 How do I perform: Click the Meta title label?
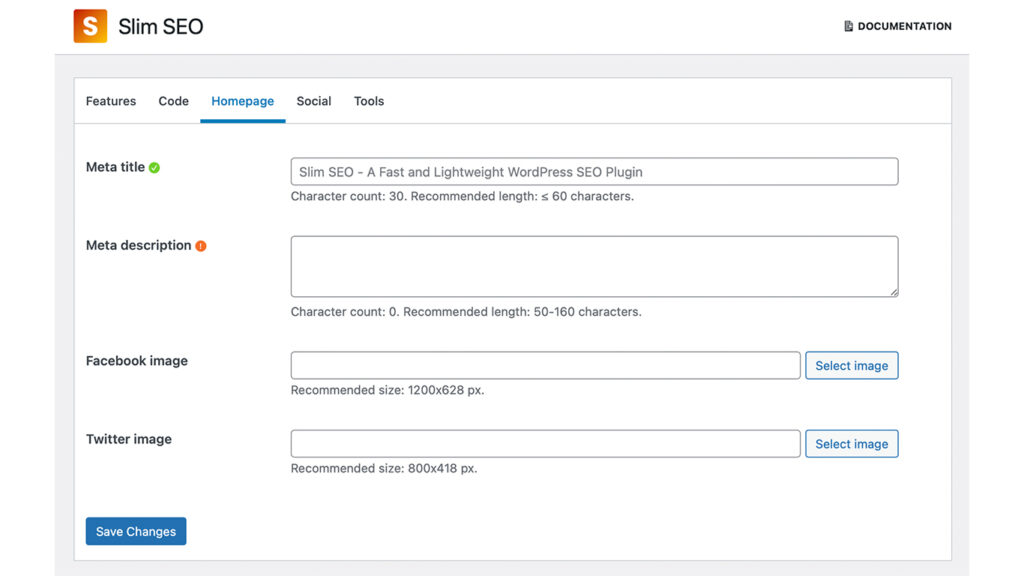pos(115,167)
